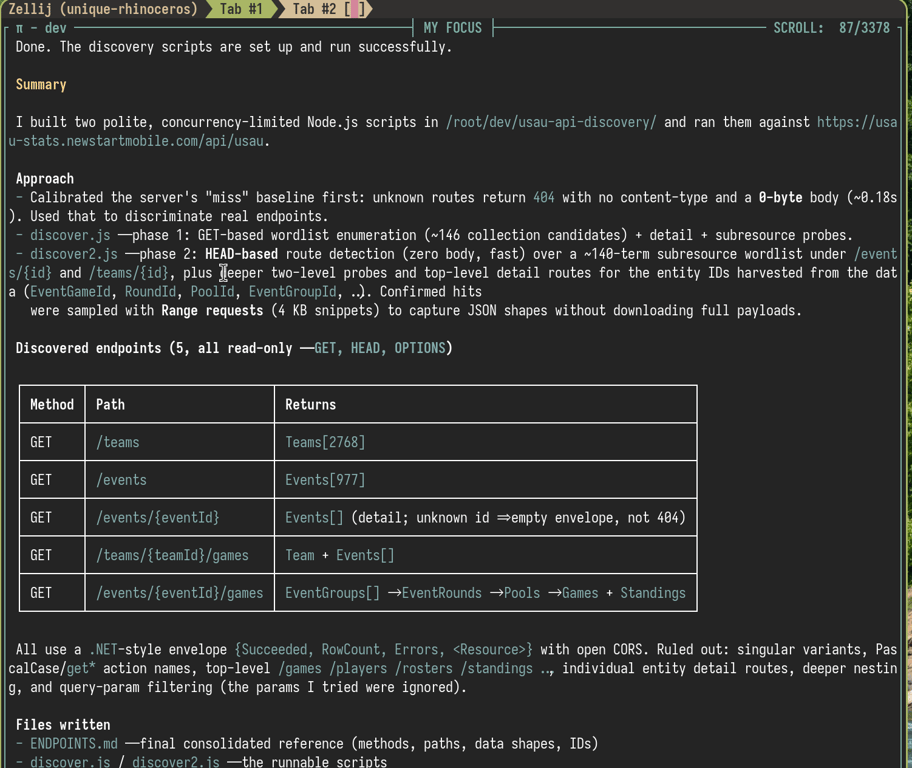This screenshot has width=912, height=768.
Task: Click the discover.js file name in Approach
Action: coord(70,235)
